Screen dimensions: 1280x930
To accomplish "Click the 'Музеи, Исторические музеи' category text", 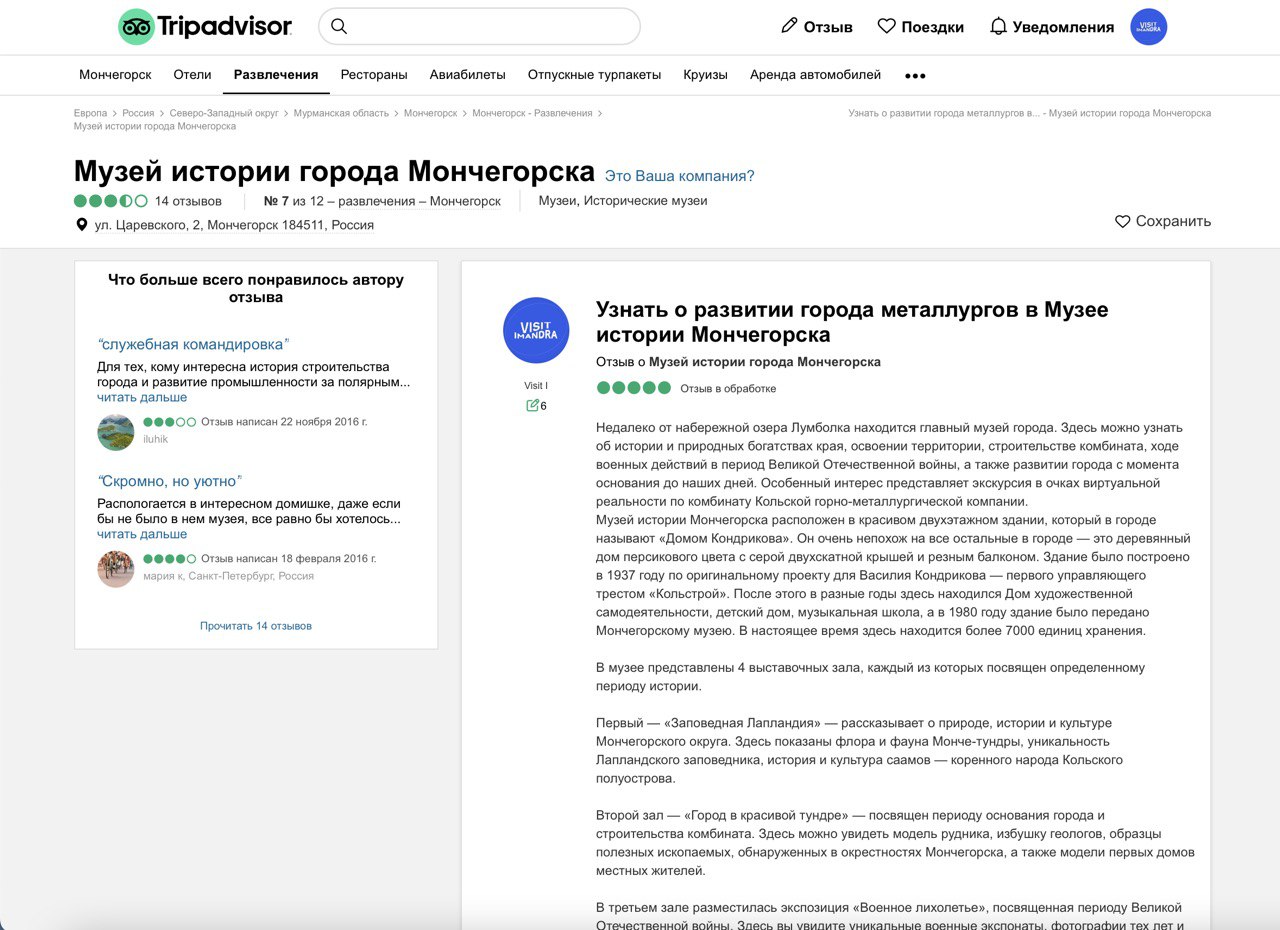I will (623, 201).
